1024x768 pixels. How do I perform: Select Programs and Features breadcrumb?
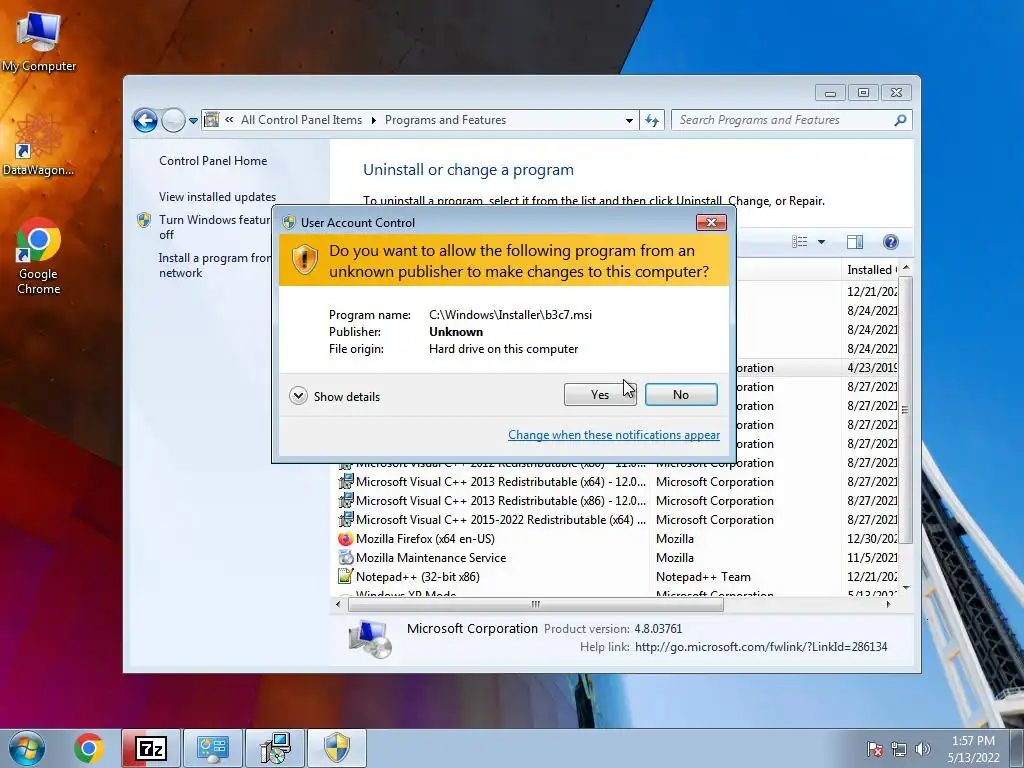coord(445,120)
